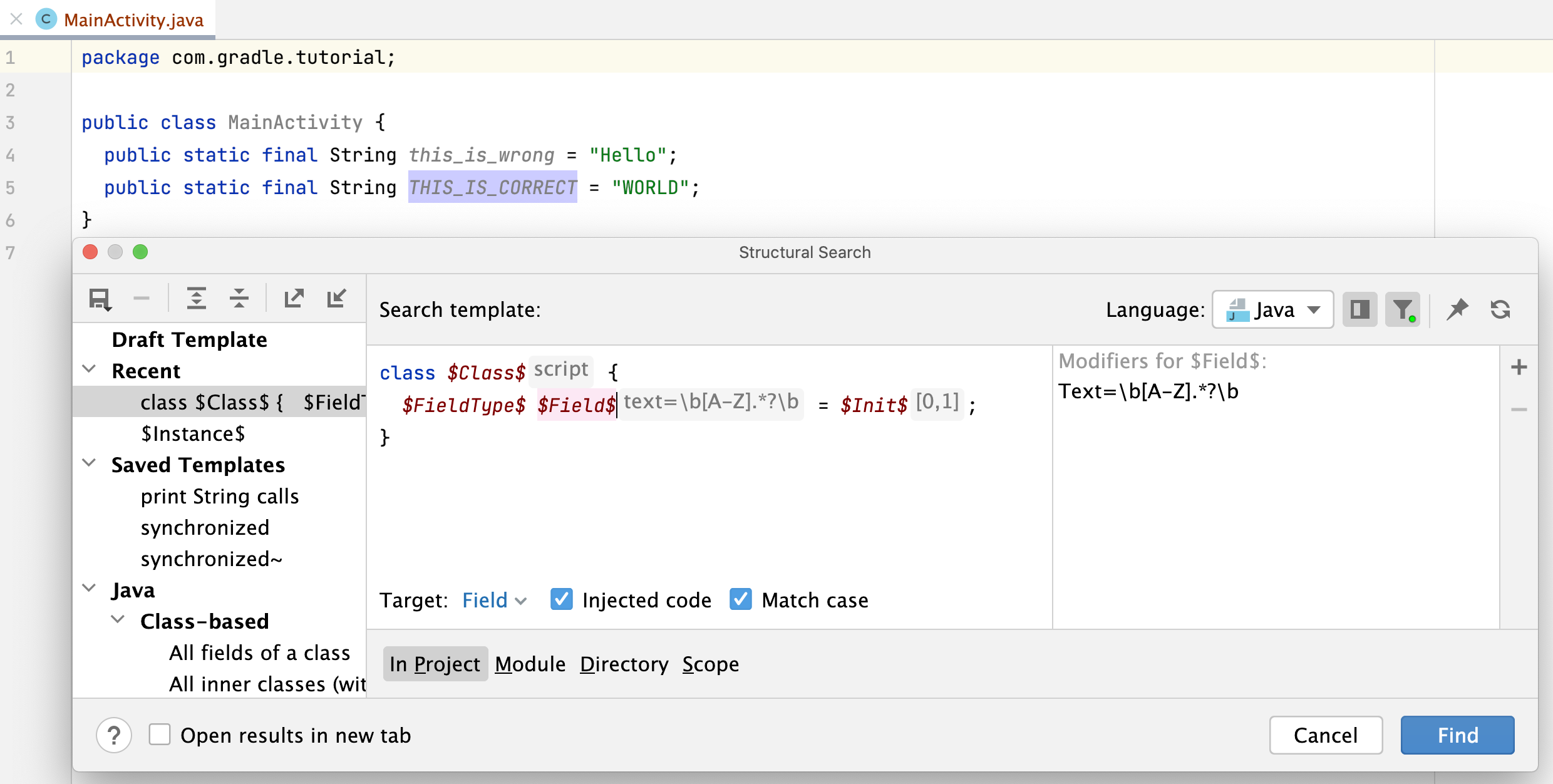Viewport: 1553px width, 784px height.
Task: Select the 'print String calls' saved template
Action: [219, 496]
